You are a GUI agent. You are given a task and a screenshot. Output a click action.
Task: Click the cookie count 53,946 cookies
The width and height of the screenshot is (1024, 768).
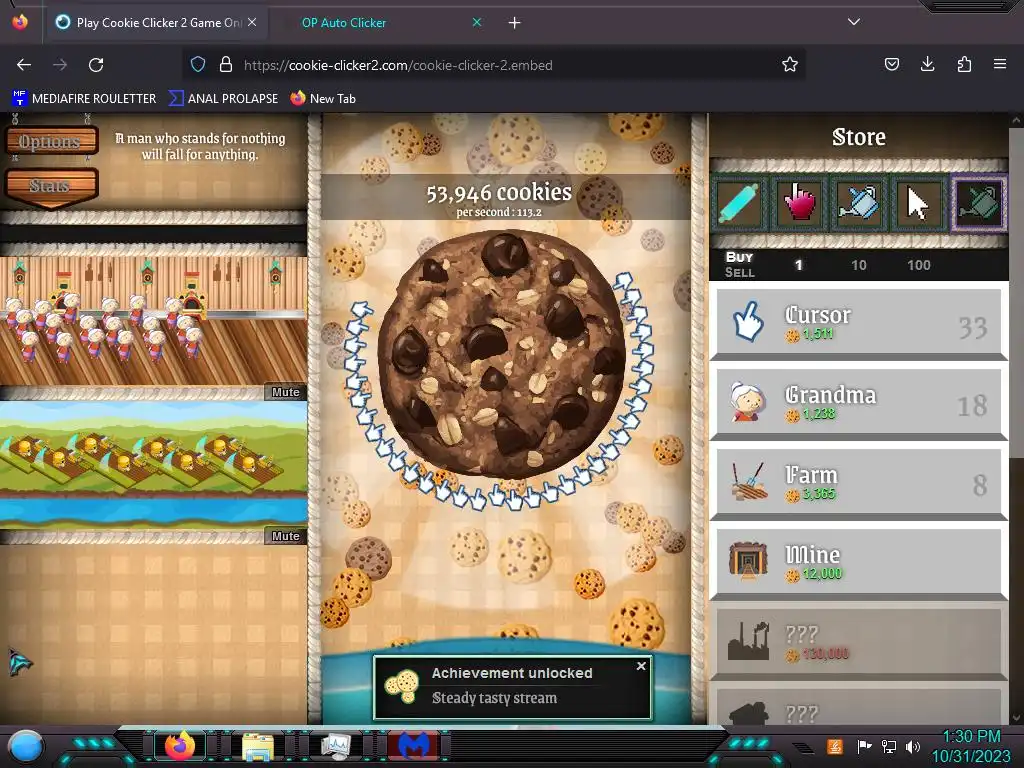tap(499, 192)
